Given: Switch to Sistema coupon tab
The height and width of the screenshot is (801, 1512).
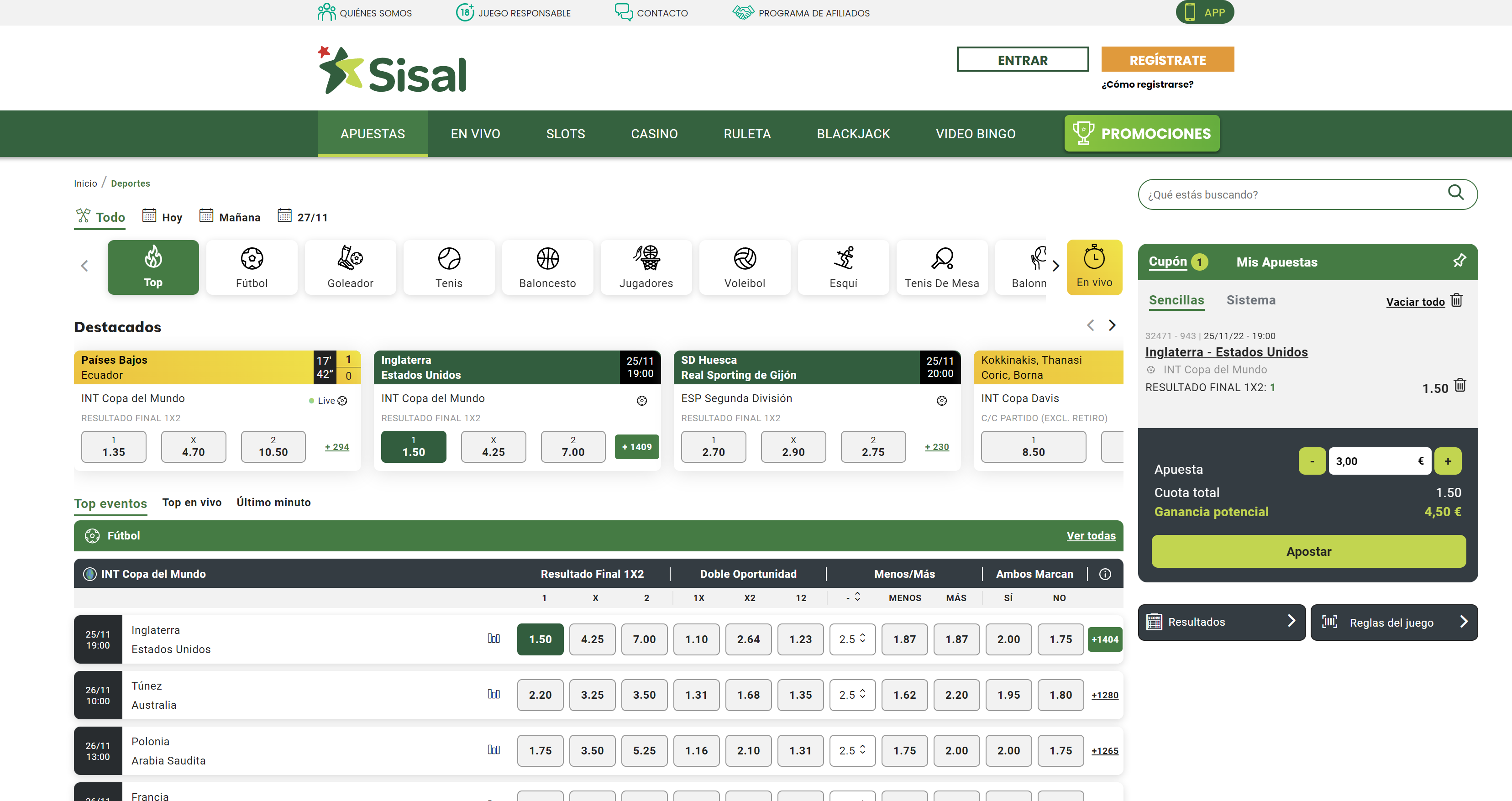Looking at the screenshot, I should [x=1251, y=300].
